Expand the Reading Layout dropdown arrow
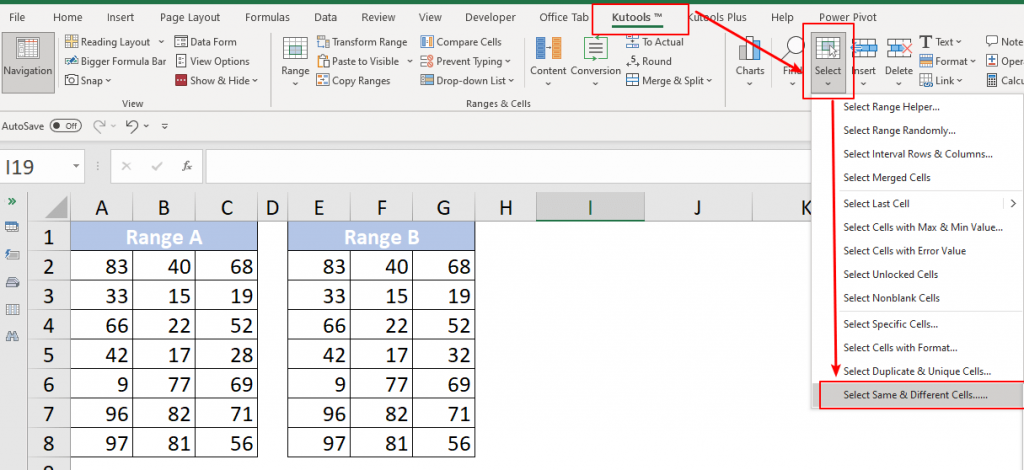 pos(158,42)
